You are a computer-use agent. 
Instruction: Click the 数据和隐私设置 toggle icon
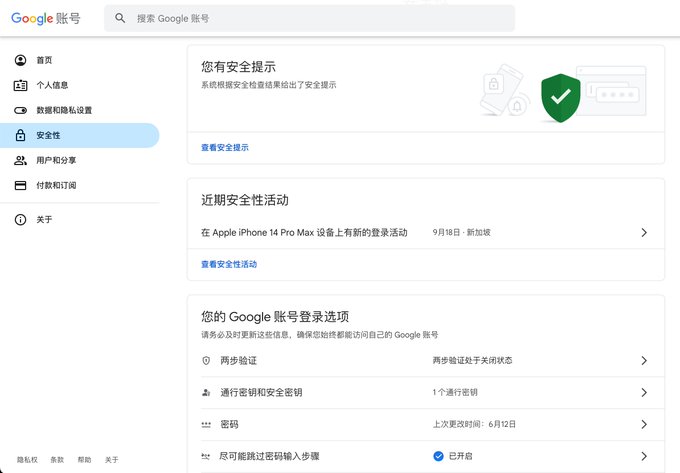point(20,110)
